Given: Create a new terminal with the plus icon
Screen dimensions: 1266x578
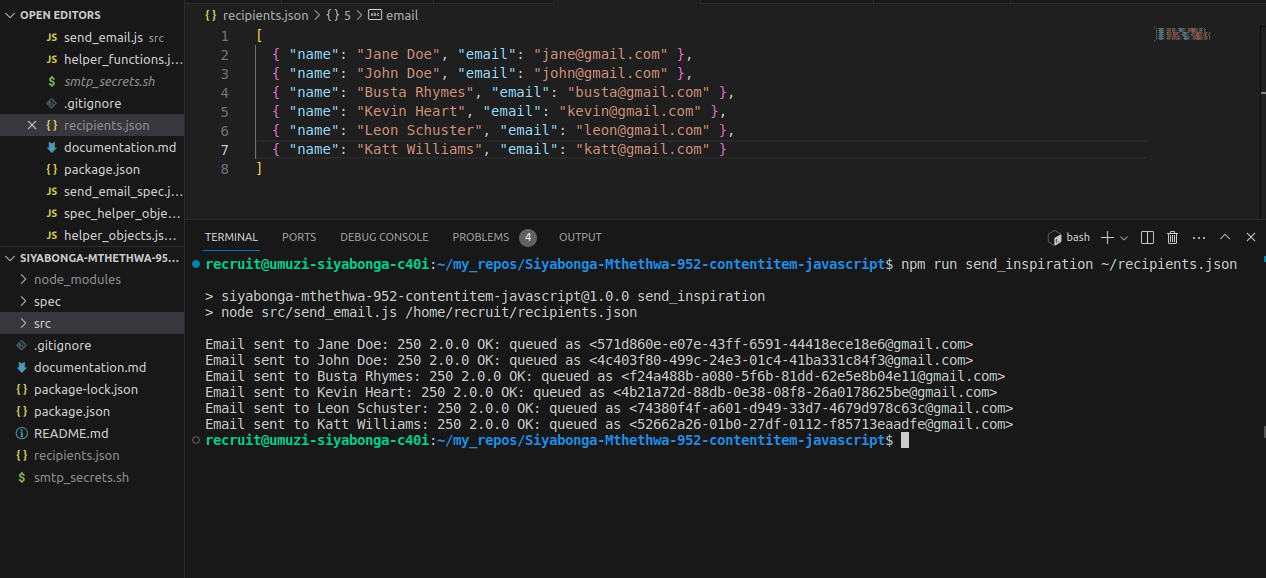Looking at the screenshot, I should pyautogui.click(x=1107, y=237).
